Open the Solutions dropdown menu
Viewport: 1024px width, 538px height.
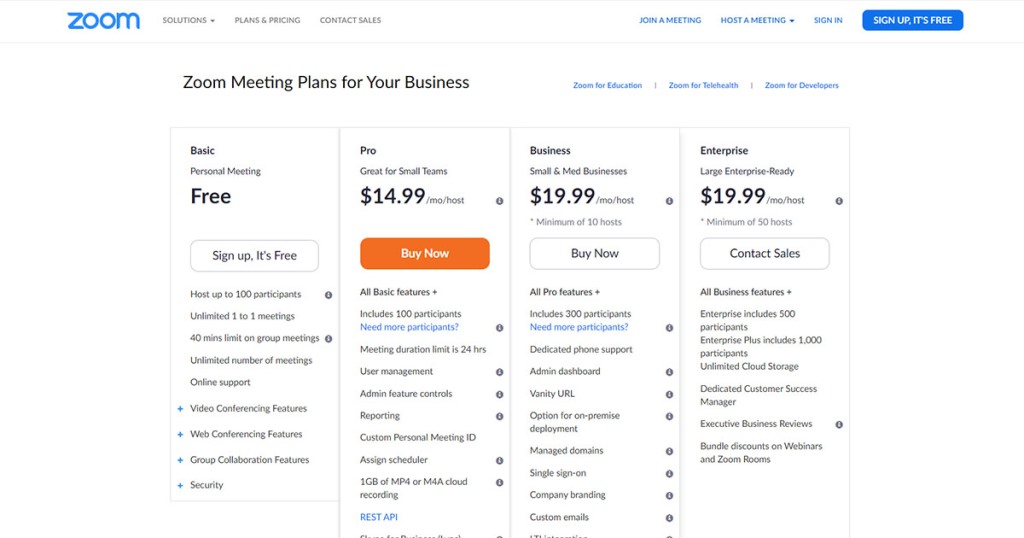click(188, 20)
